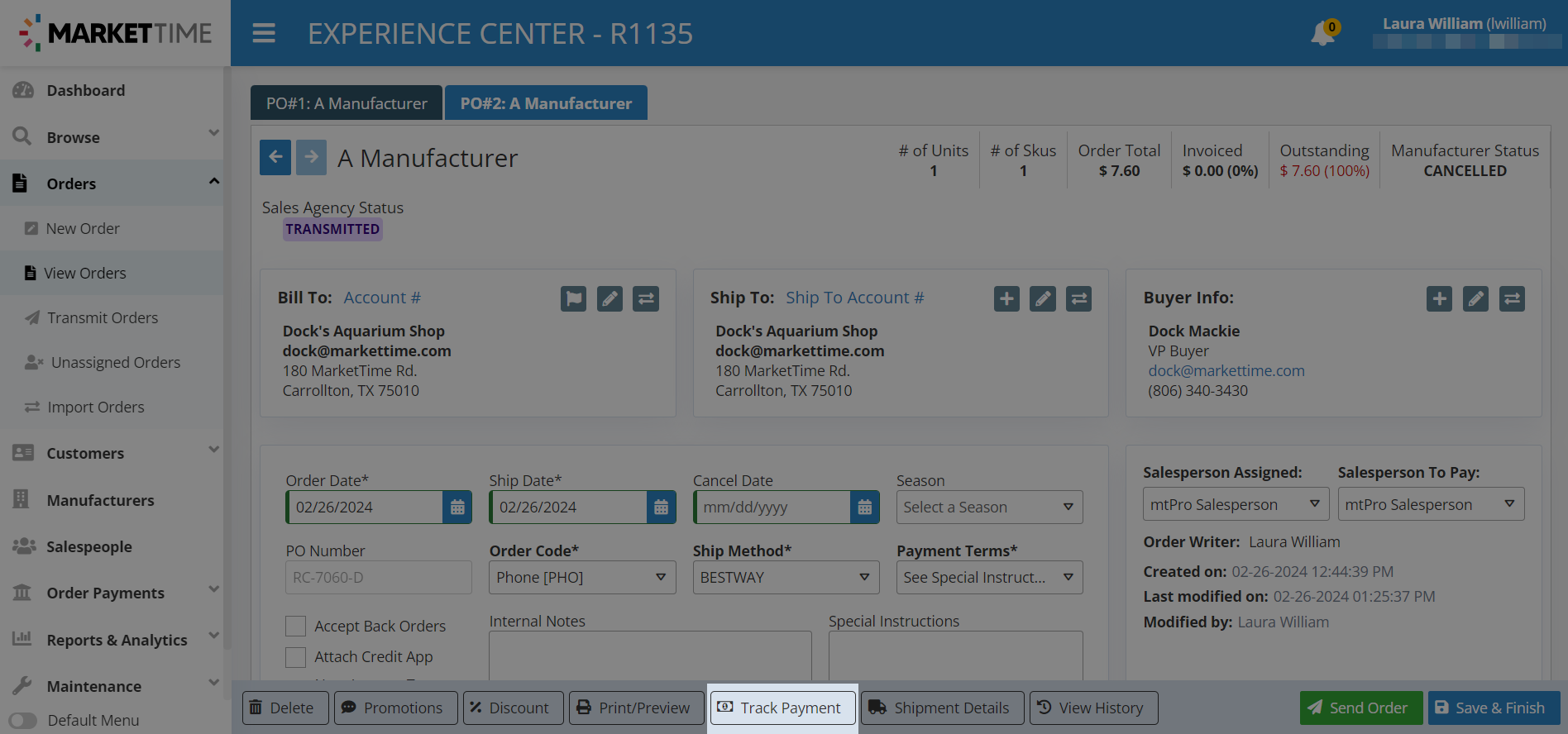The image size is (1568, 734).
Task: Click the notification bell icon
Action: 1322,34
